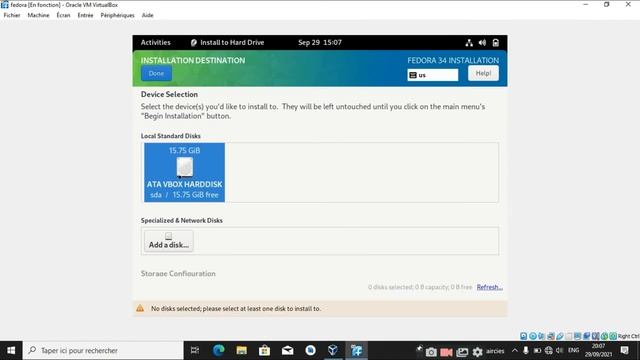Click the Refresh... link

(x=489, y=287)
